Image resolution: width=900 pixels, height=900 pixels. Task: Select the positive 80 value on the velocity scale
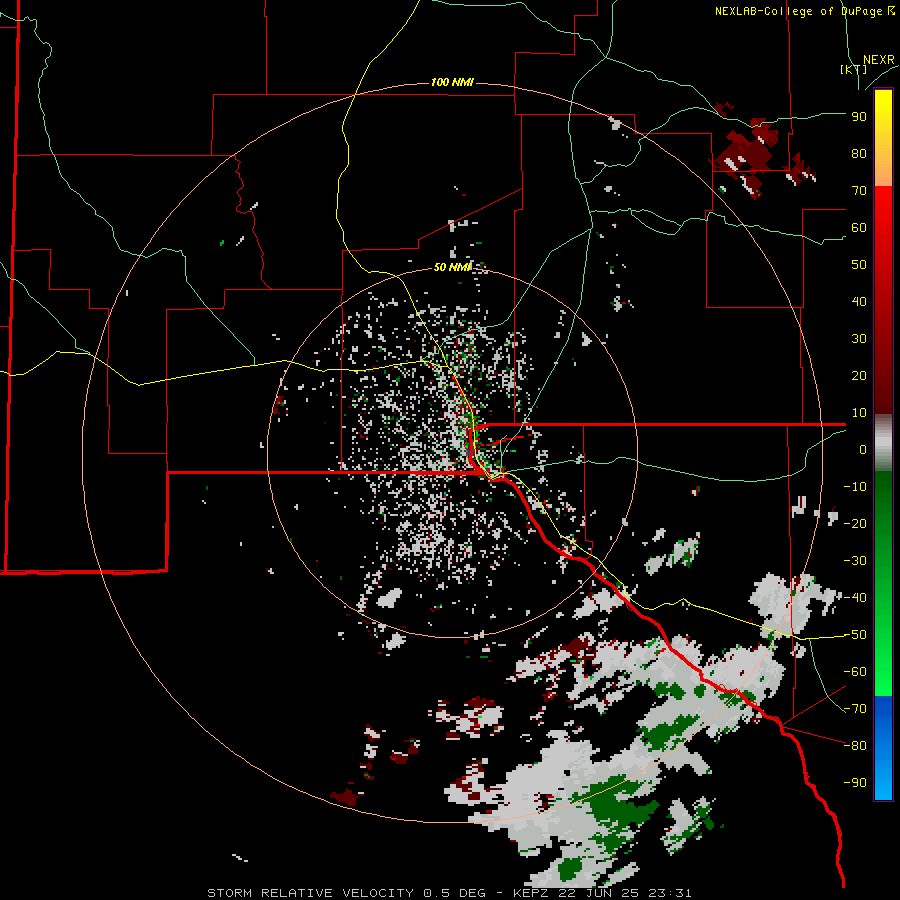(859, 154)
